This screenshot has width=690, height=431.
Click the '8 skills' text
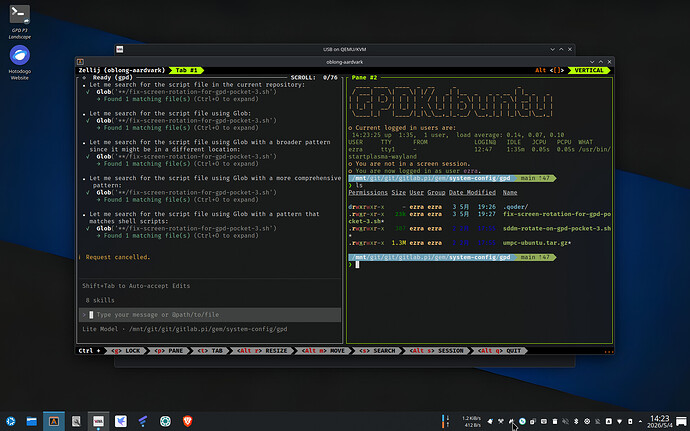tap(100, 300)
